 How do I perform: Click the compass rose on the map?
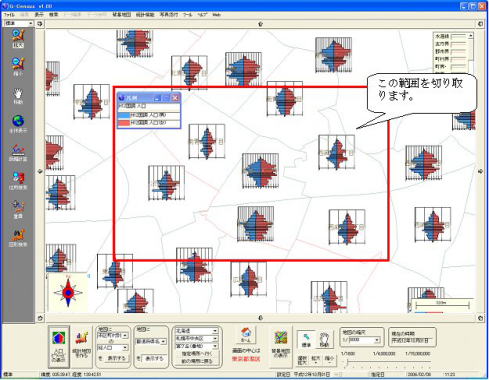click(68, 293)
